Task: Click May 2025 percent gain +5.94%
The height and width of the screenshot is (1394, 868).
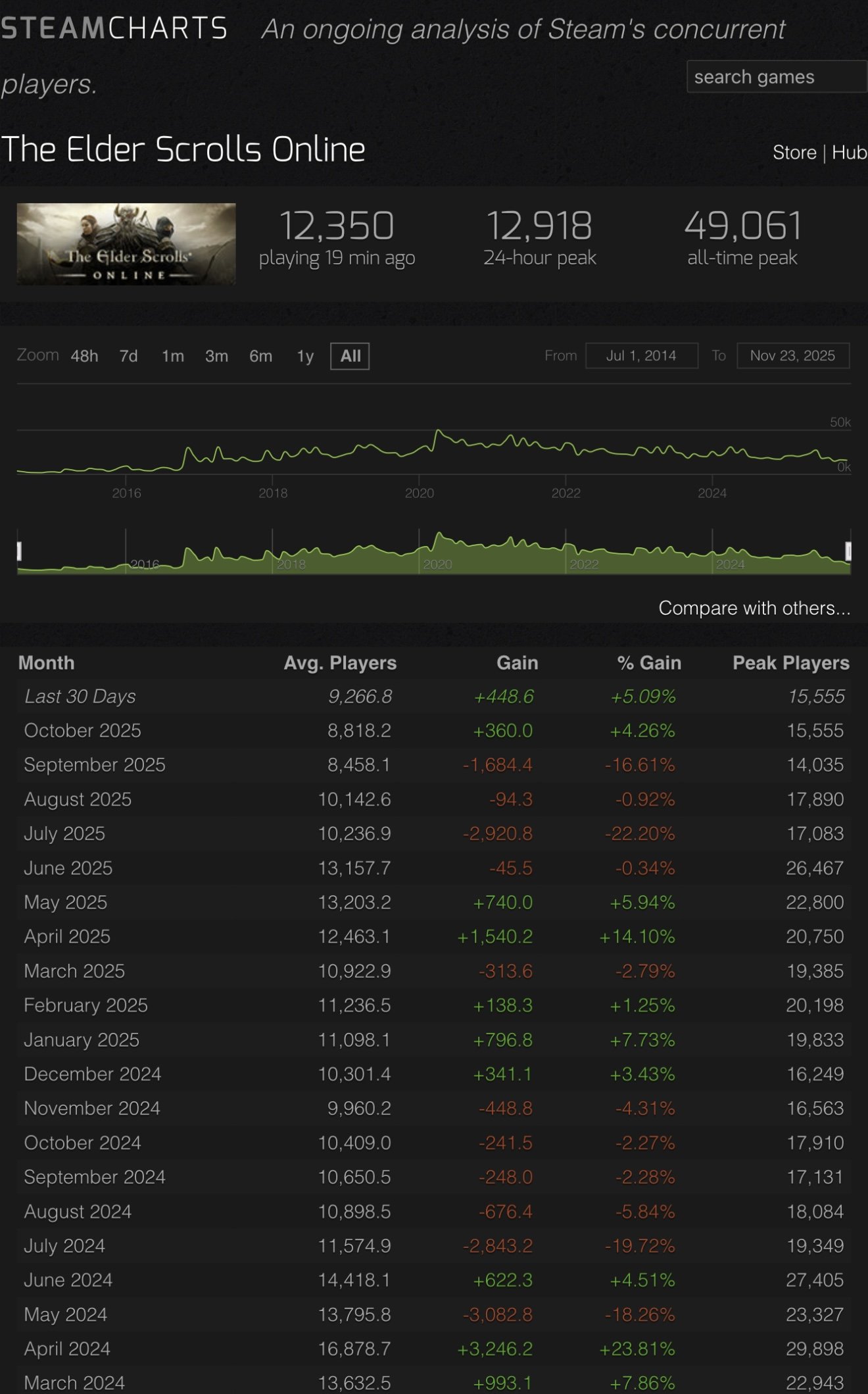Action: pyautogui.click(x=642, y=903)
